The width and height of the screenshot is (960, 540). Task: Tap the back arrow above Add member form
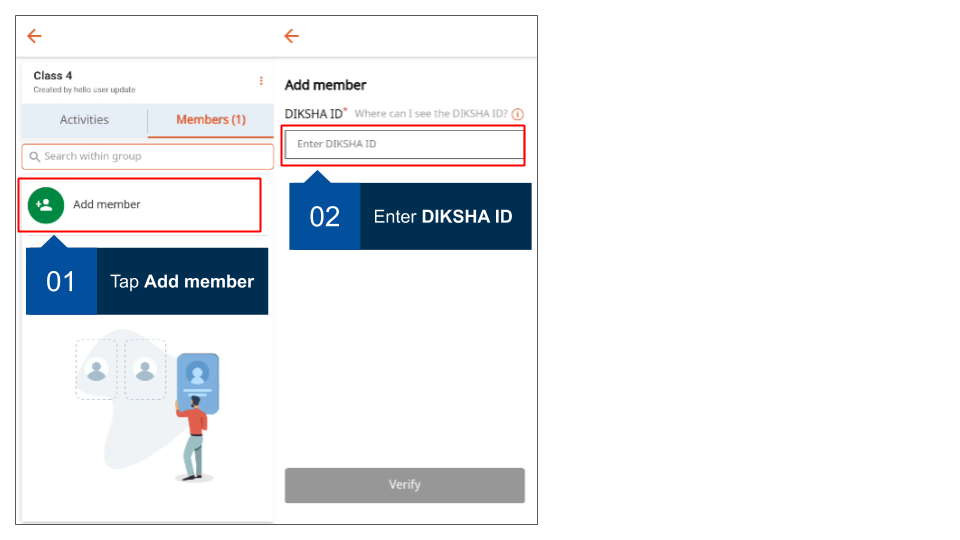pos(291,36)
